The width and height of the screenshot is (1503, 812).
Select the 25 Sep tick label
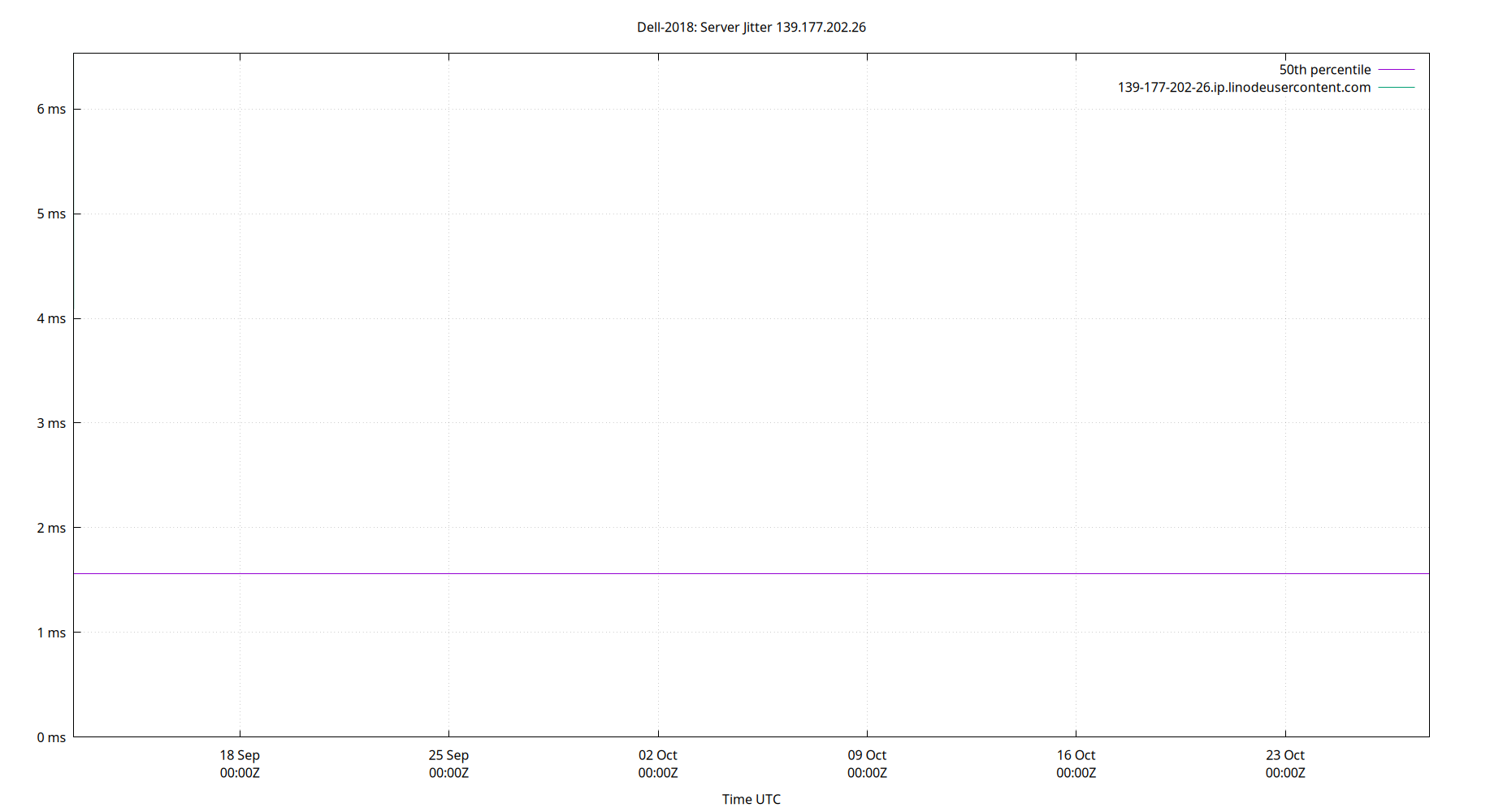pyautogui.click(x=448, y=754)
